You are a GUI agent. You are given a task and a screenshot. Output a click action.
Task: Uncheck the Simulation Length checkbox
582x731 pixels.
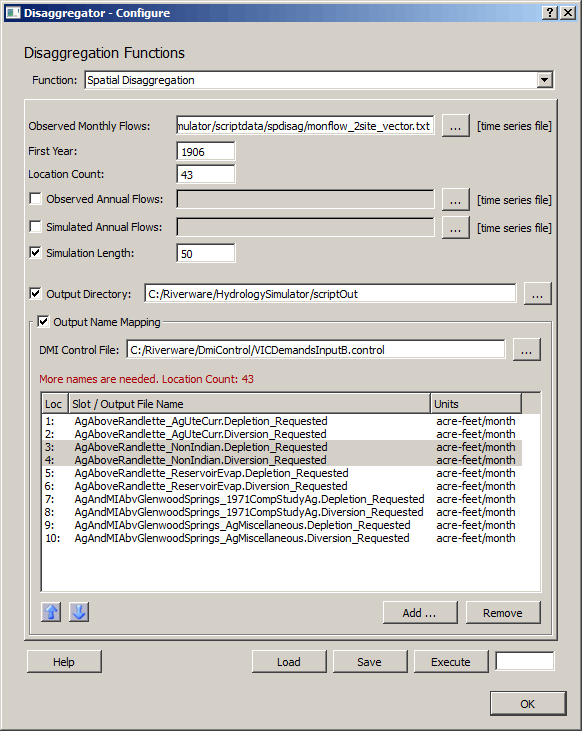coord(35,253)
